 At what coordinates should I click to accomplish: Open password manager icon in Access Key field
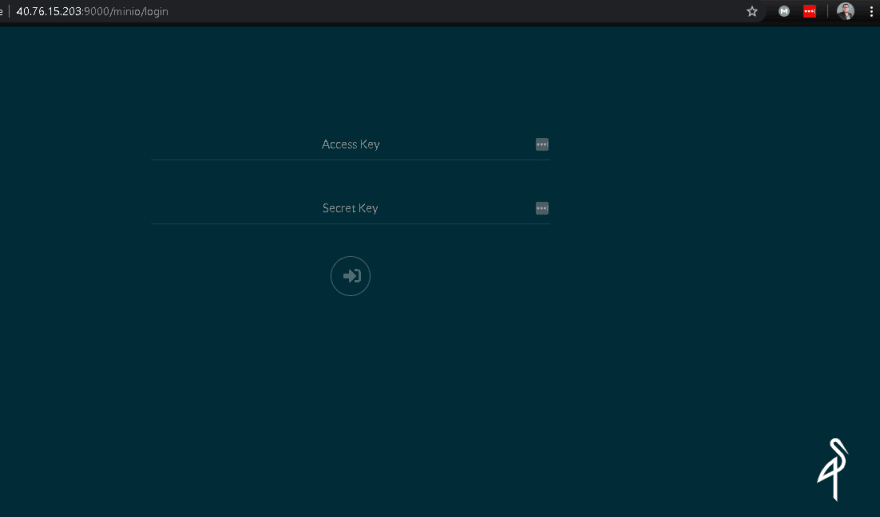click(x=542, y=145)
